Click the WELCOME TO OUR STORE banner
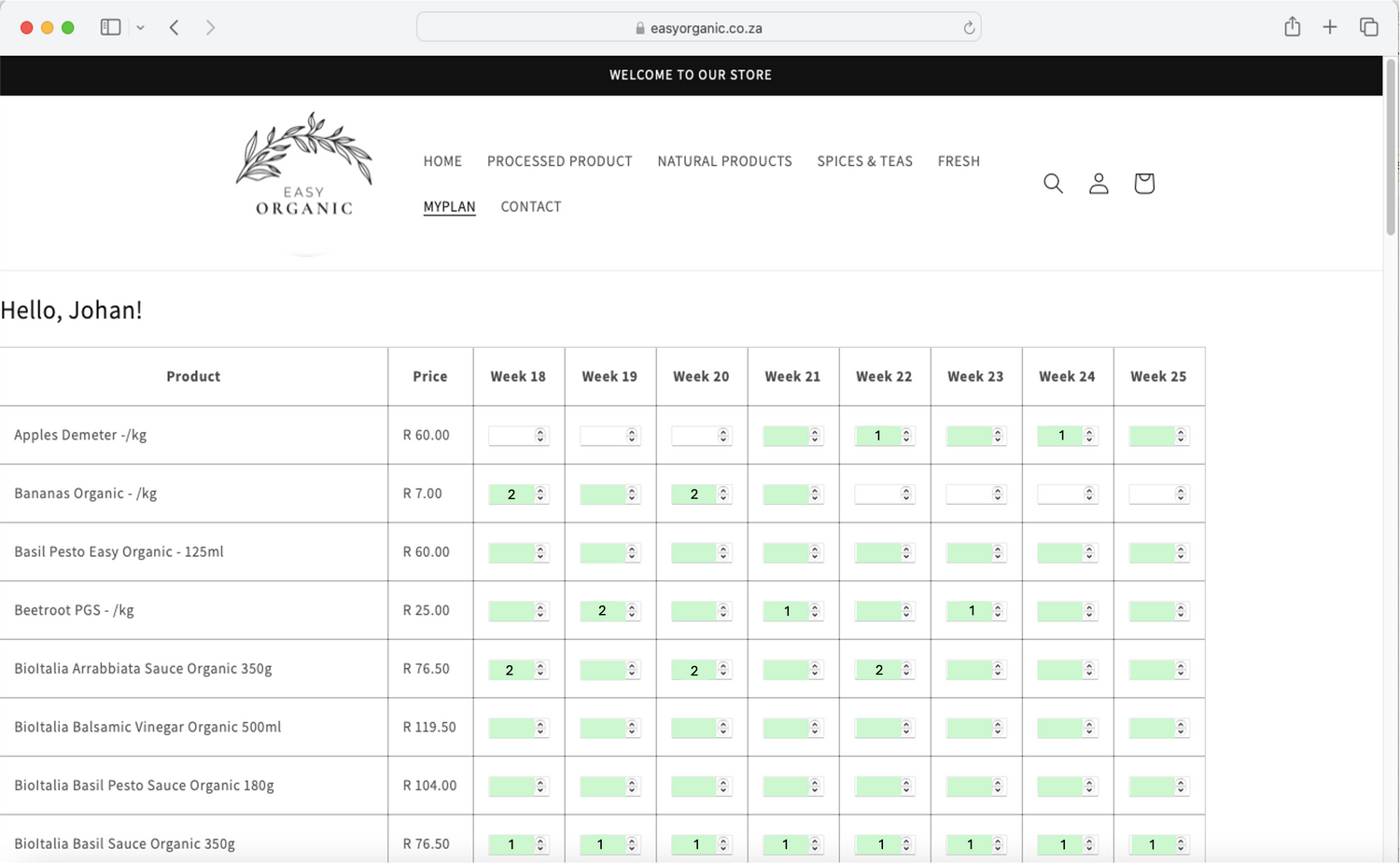Image resolution: width=1400 pixels, height=863 pixels. coord(691,76)
